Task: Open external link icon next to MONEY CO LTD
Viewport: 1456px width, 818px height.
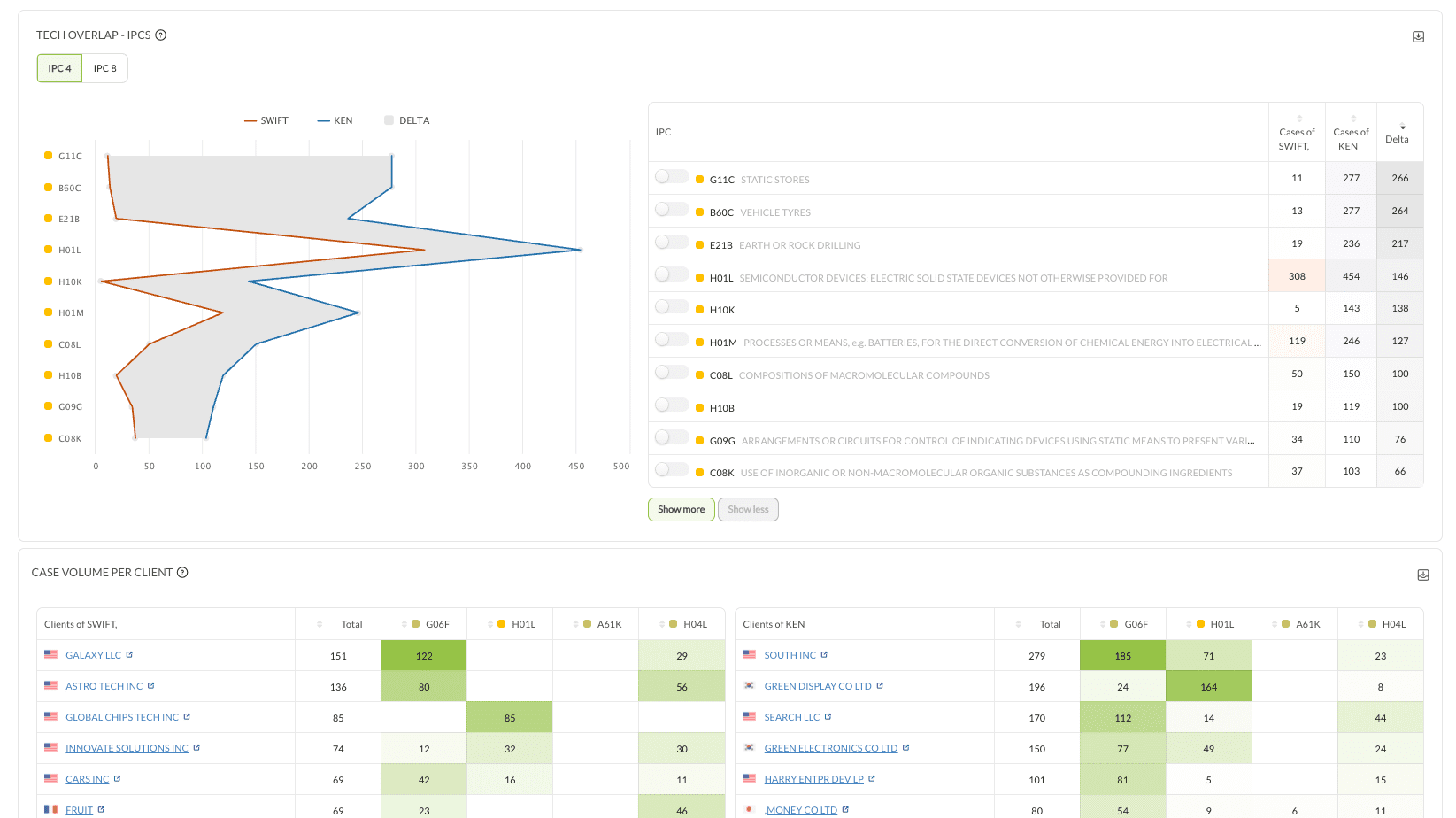Action: click(845, 810)
